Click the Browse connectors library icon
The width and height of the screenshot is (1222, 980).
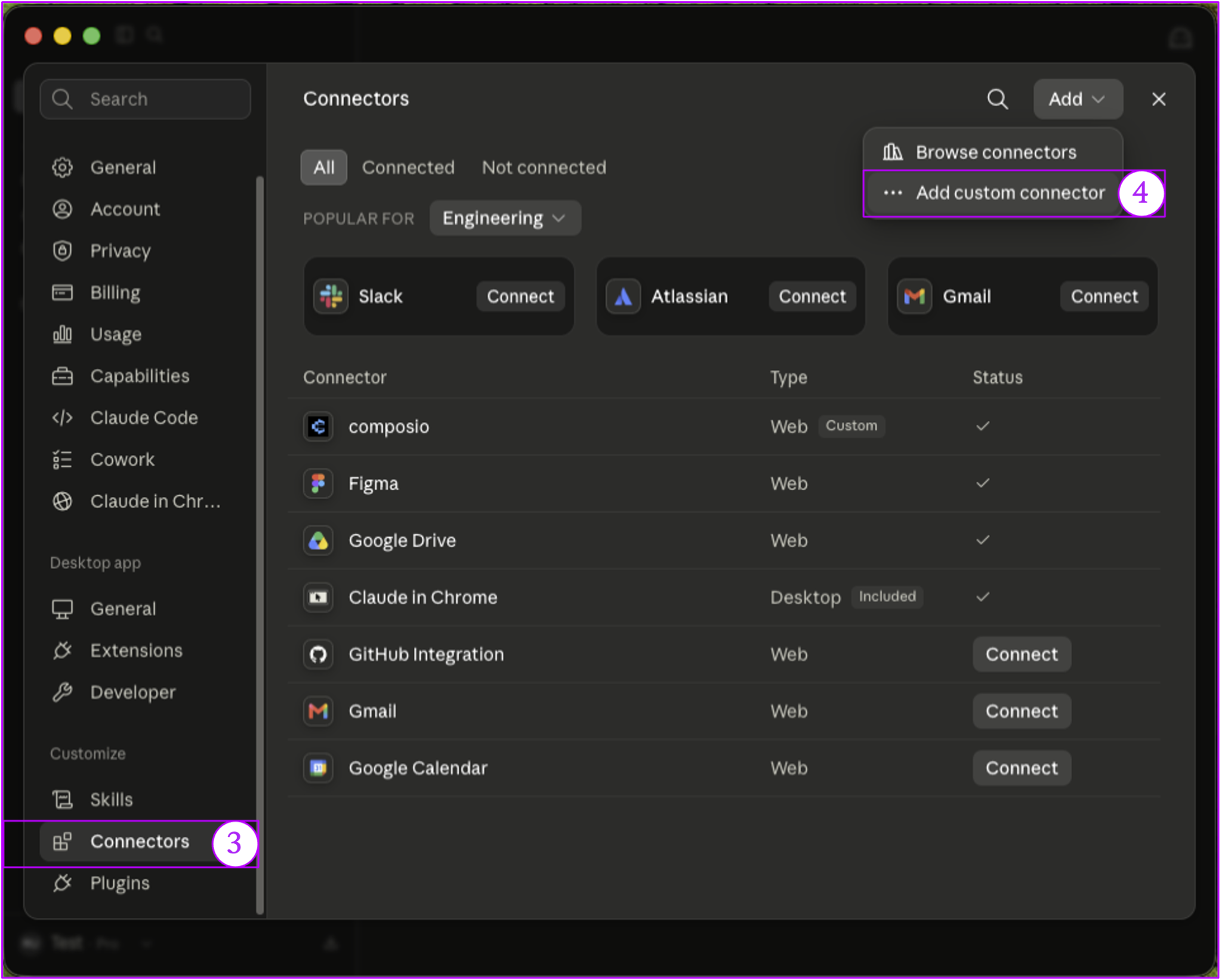click(x=893, y=152)
